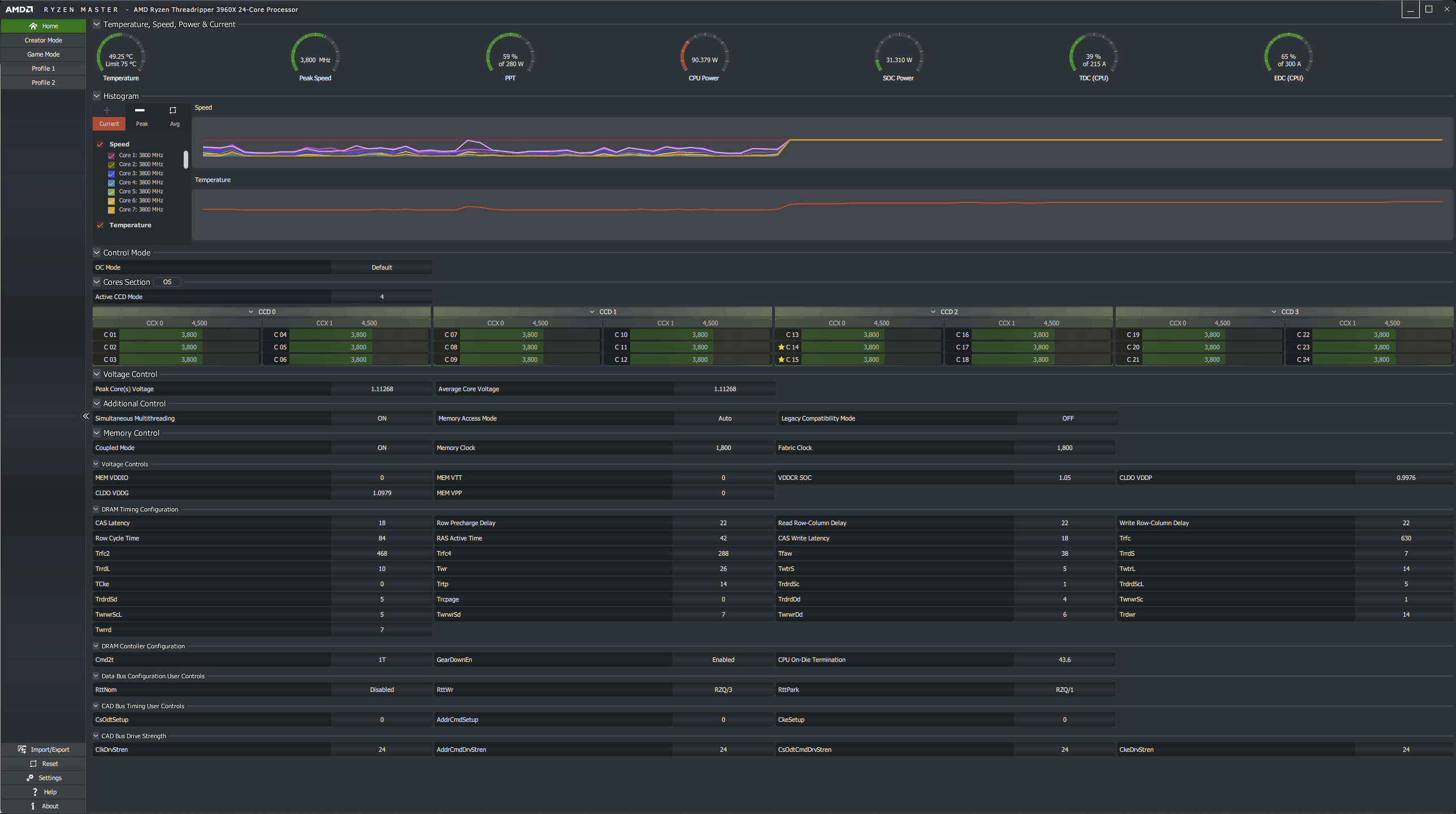Expand CAD Bus Drive Strength section
Screen dimensions: 1456x814
96,736
